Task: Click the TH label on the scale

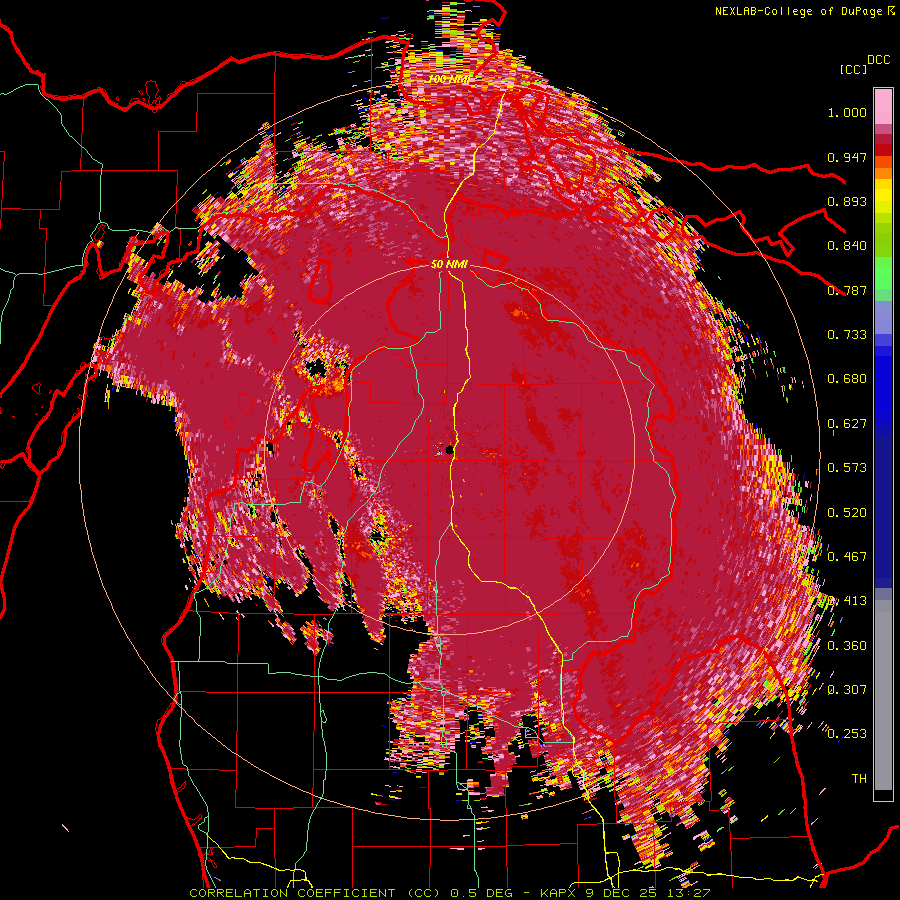Action: [859, 779]
